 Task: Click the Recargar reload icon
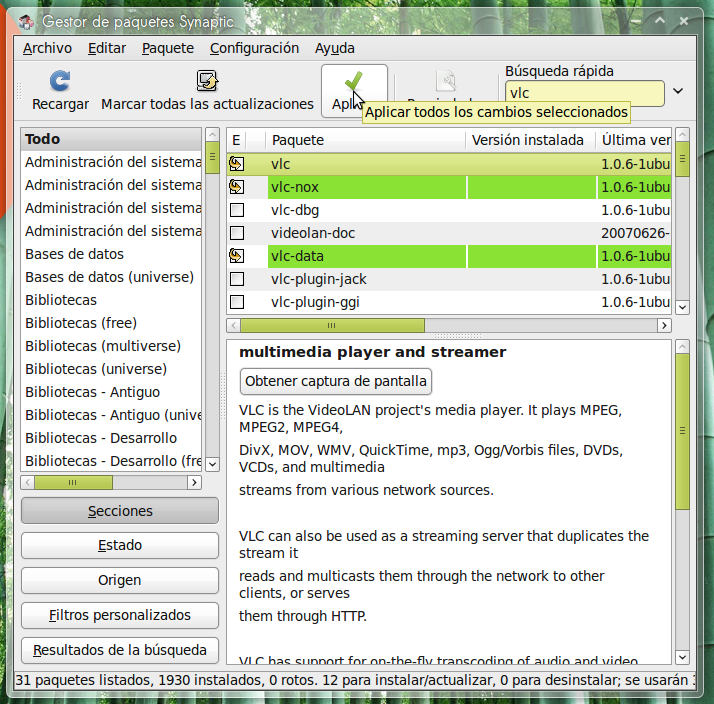point(60,81)
